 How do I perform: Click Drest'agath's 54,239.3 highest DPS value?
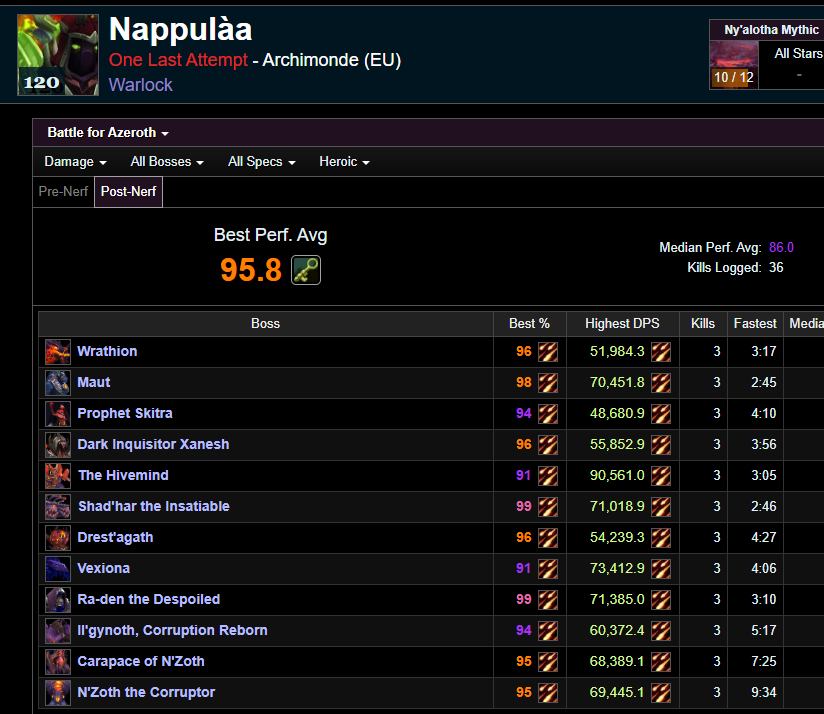pos(617,537)
